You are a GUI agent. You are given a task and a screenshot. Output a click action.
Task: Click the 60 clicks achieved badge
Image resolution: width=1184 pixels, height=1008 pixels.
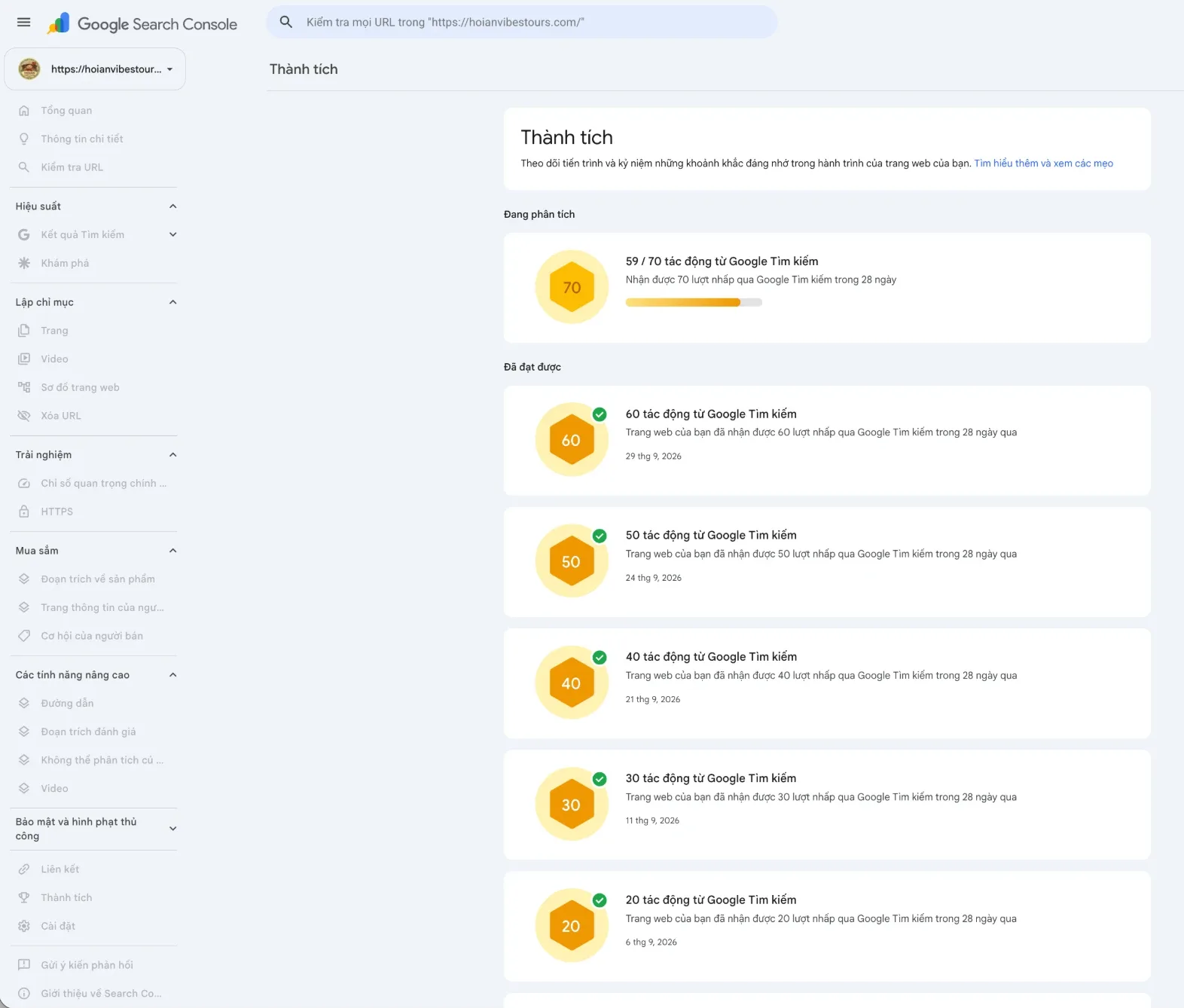tap(572, 440)
